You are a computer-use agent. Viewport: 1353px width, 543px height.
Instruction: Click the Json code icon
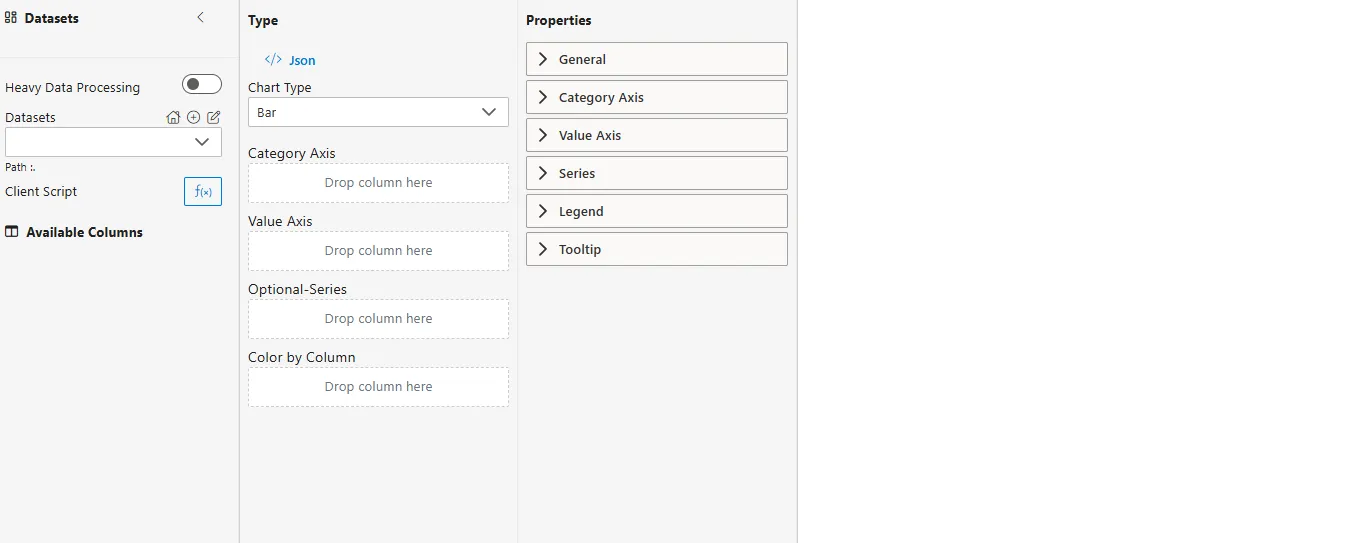tap(273, 60)
